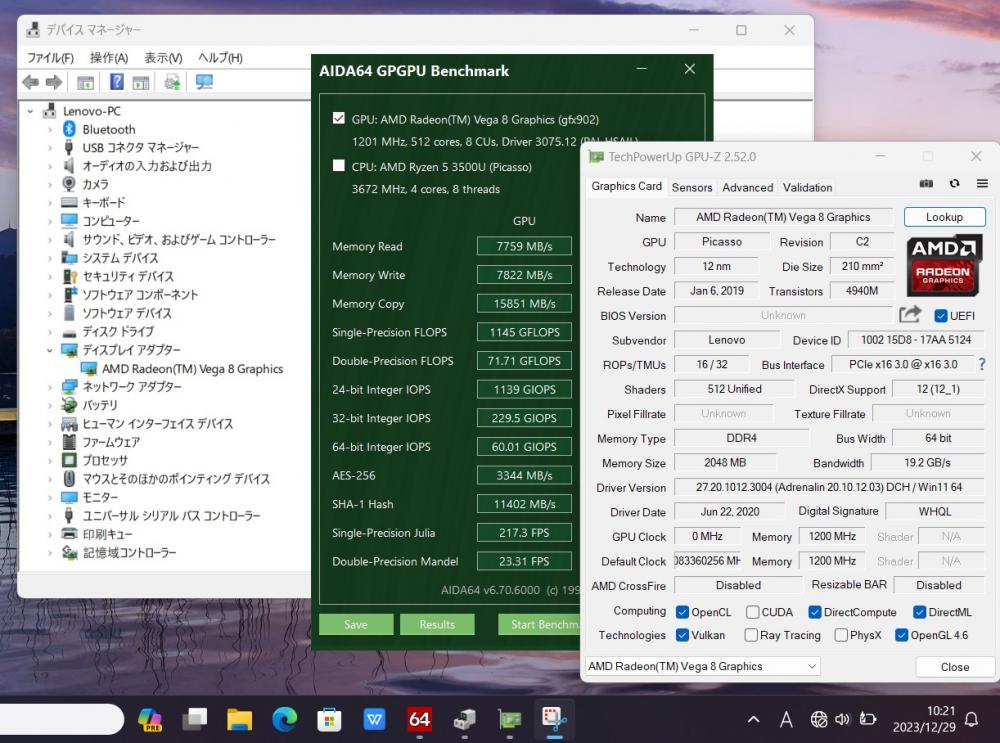Open the ヘルプ(H) menu

click(221, 58)
